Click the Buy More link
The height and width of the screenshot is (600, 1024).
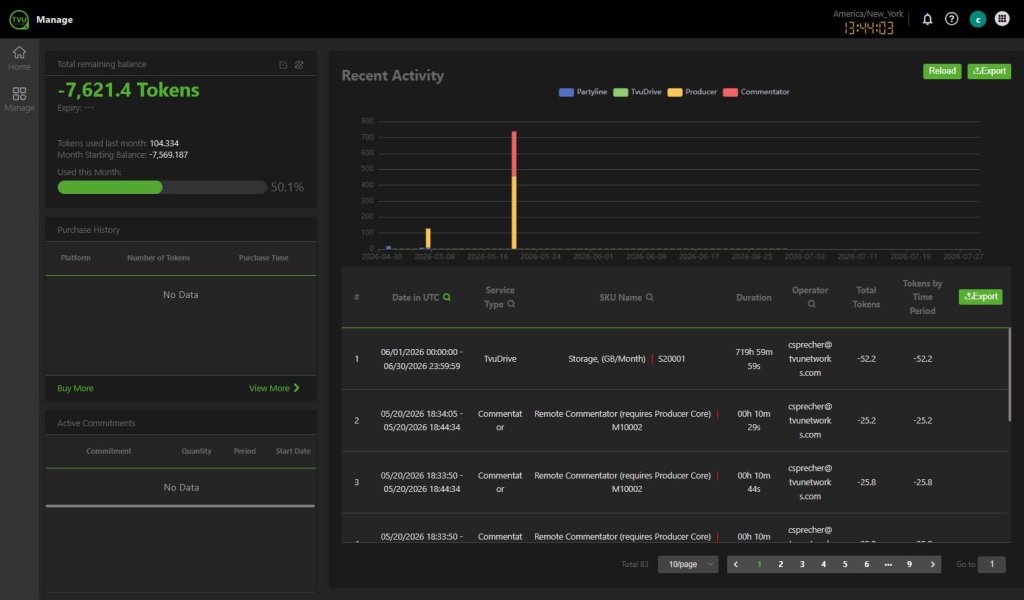click(x=75, y=388)
